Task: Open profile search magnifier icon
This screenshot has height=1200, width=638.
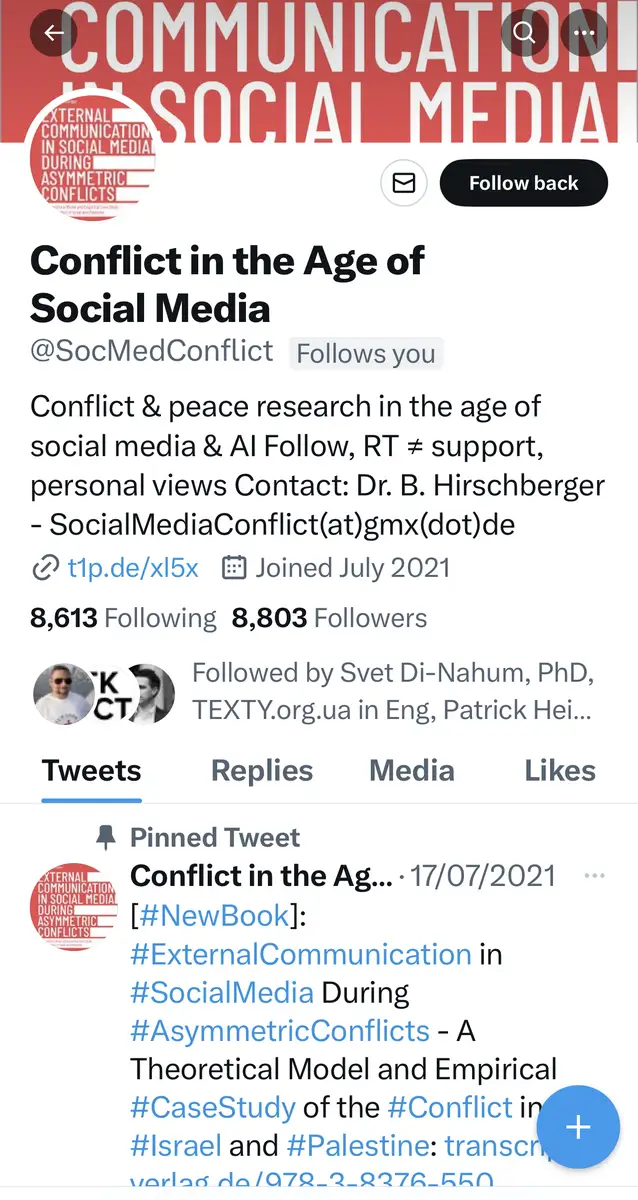Action: [524, 33]
